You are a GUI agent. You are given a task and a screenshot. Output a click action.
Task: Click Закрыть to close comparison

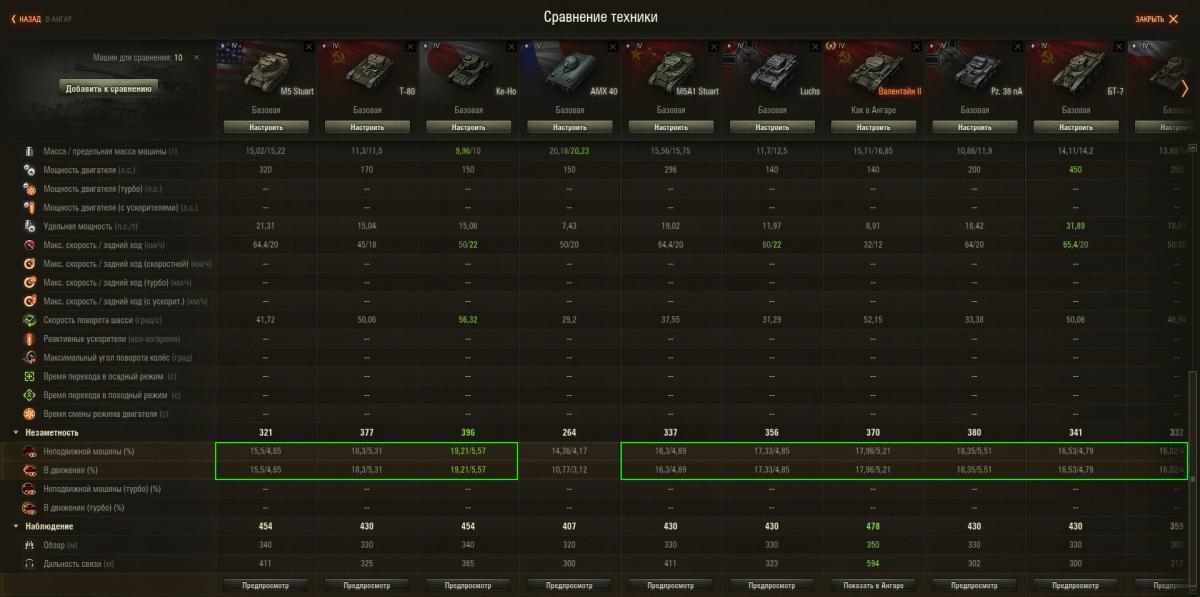(x=1163, y=19)
